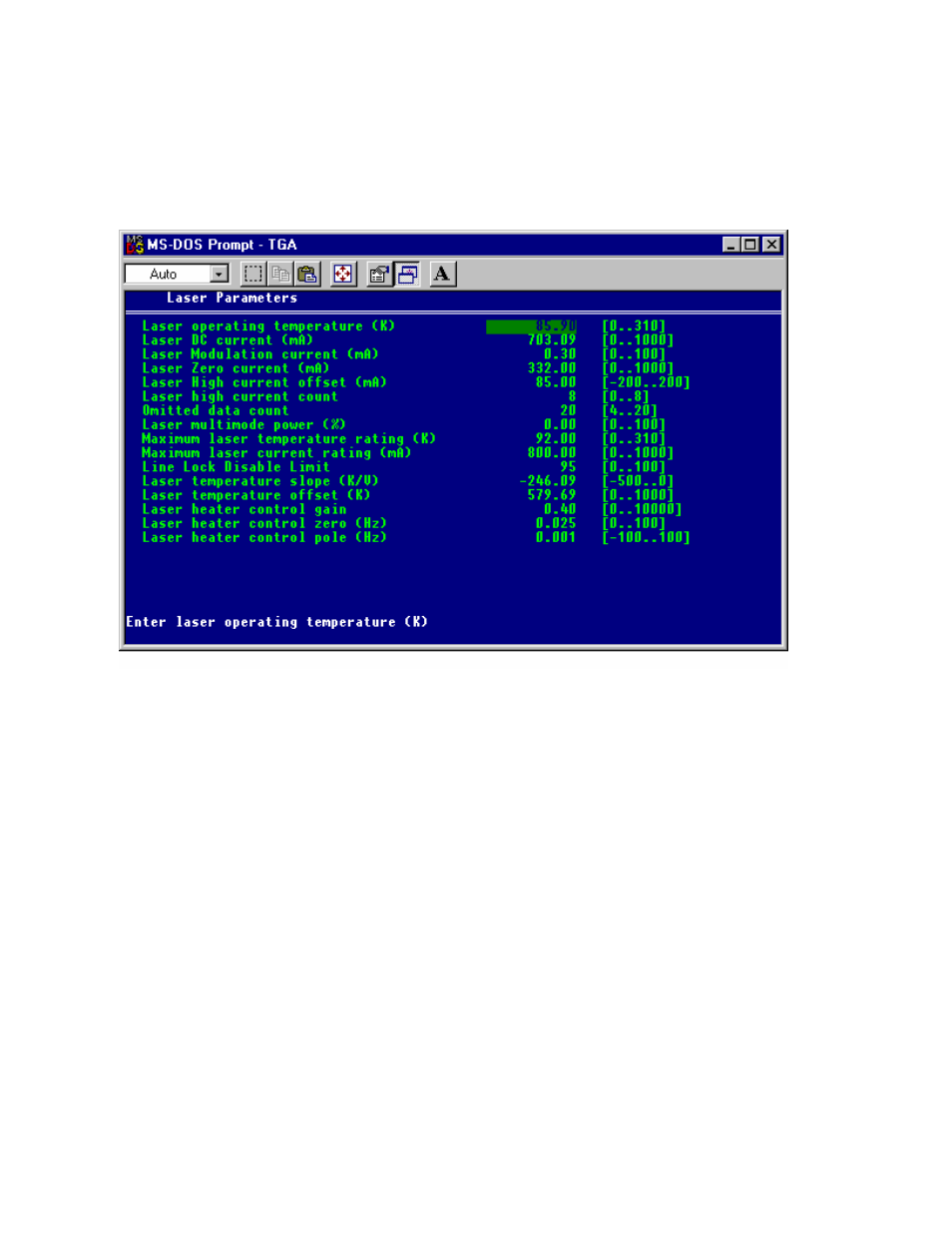Click the range [-200..200] for high current offset
This screenshot has width=952, height=1233.
tap(646, 382)
